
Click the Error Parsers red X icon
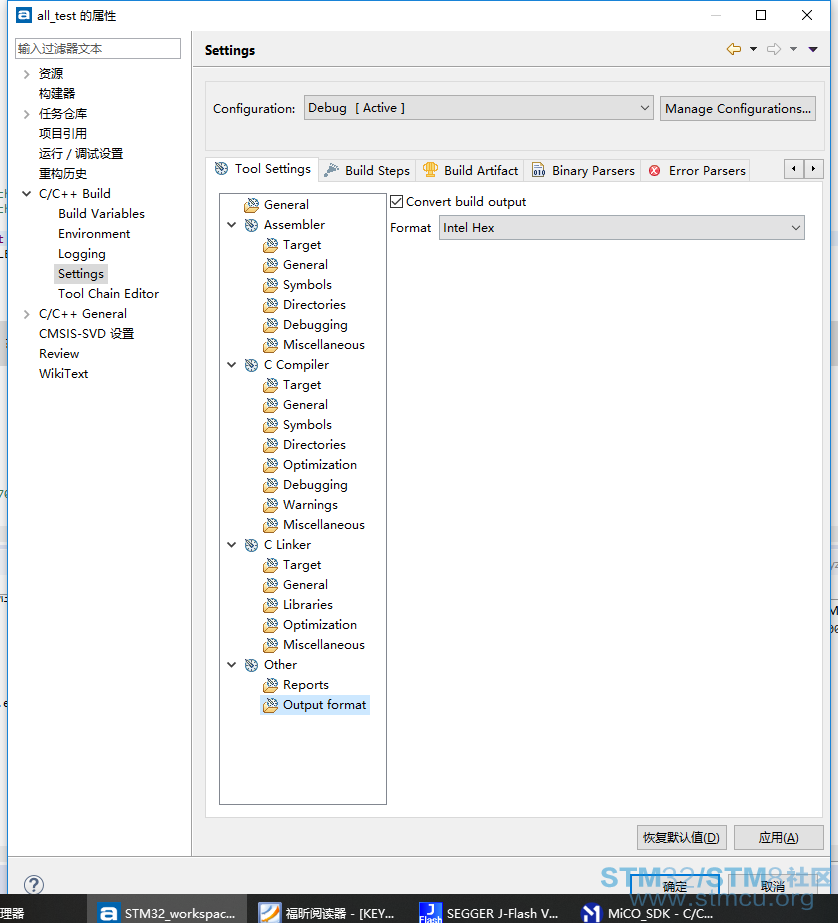click(654, 171)
